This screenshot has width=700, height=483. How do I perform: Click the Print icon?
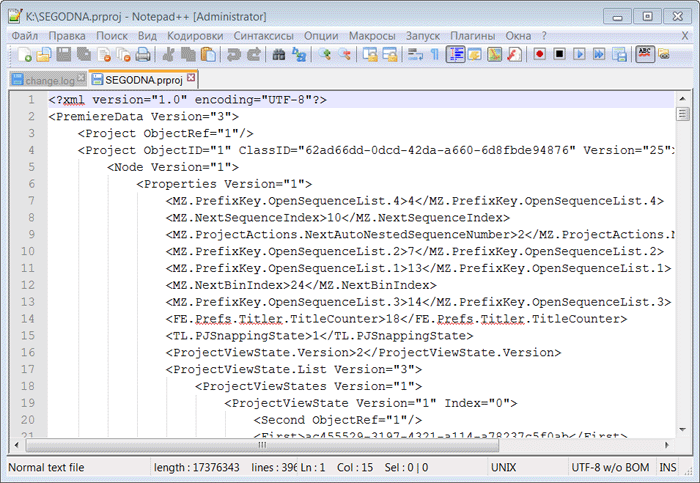point(143,54)
